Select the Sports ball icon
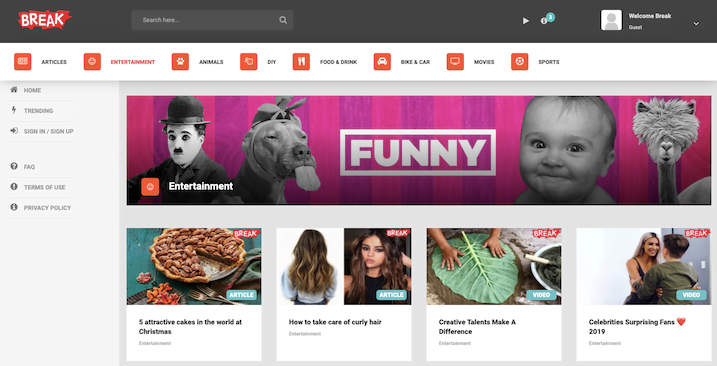717x366 pixels. pos(519,62)
